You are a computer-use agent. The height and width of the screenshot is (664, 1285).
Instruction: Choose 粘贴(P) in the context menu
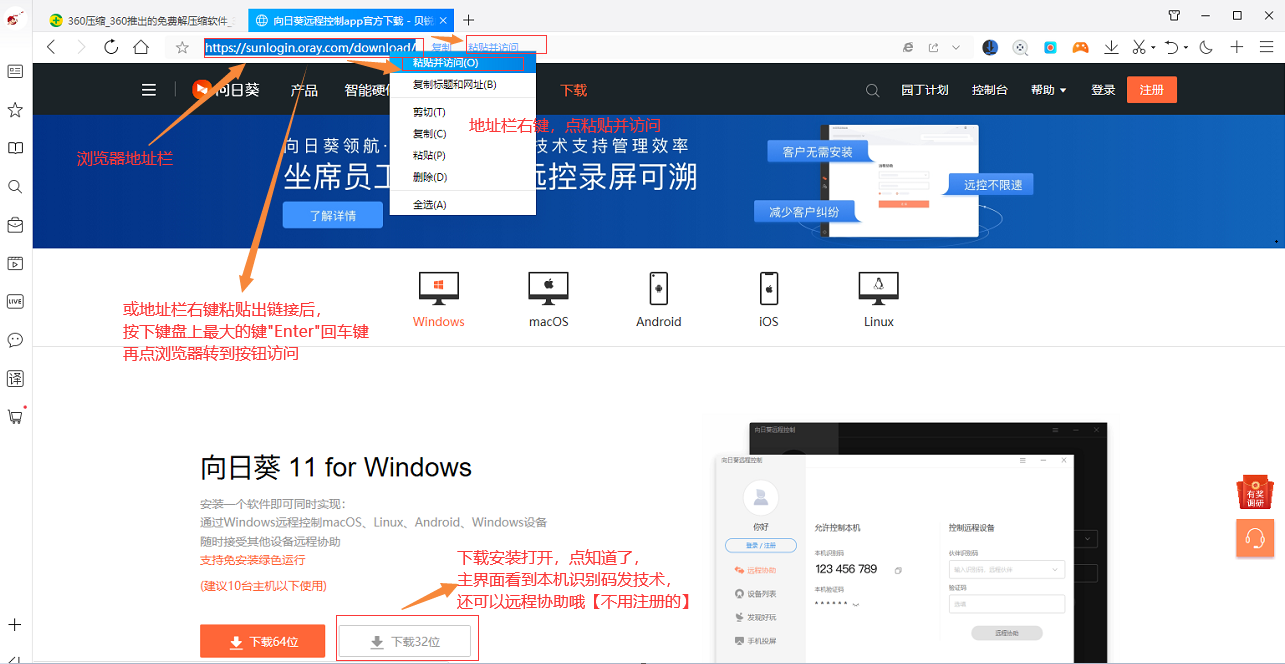tap(462, 155)
